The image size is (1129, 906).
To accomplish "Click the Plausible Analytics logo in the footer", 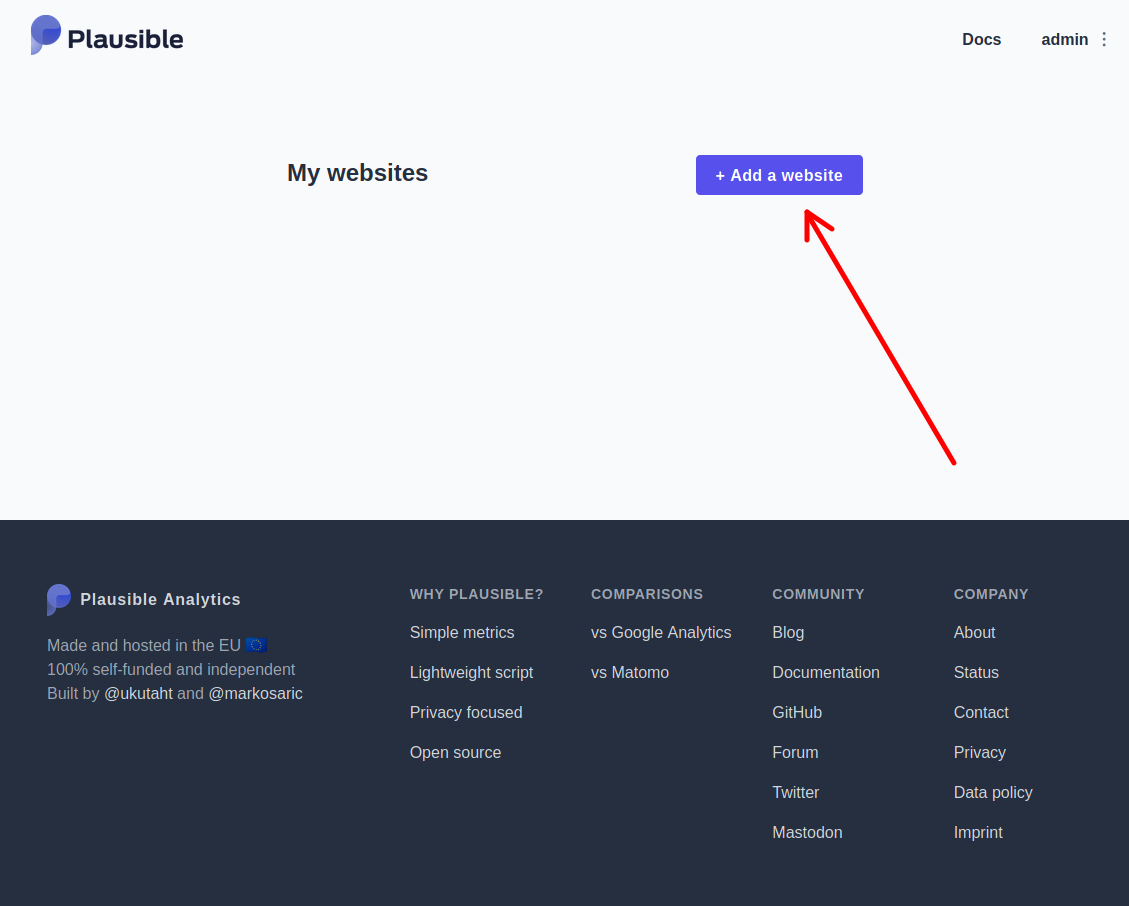I will point(143,599).
